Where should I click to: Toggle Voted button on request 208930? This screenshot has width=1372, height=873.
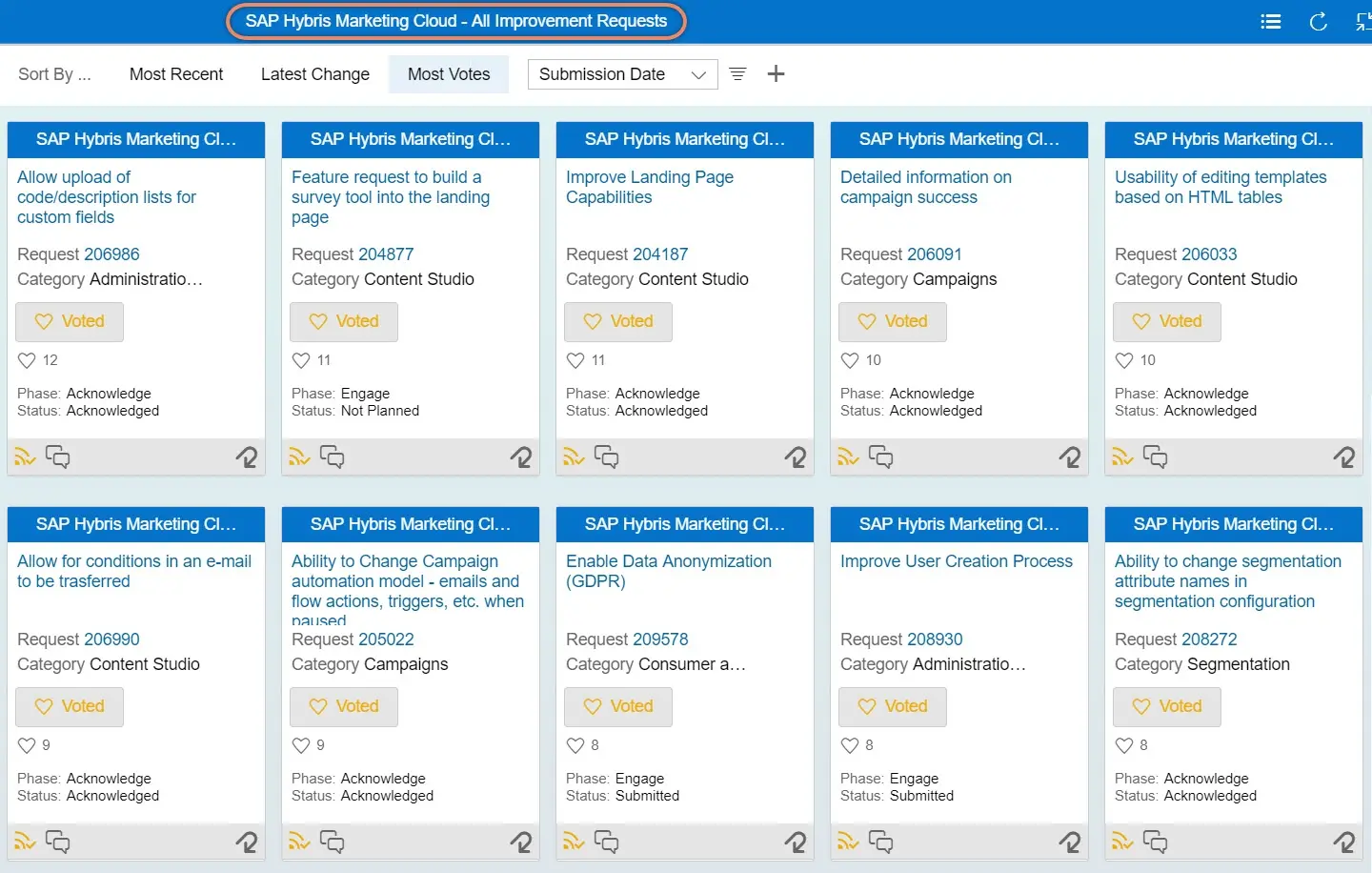tap(893, 707)
